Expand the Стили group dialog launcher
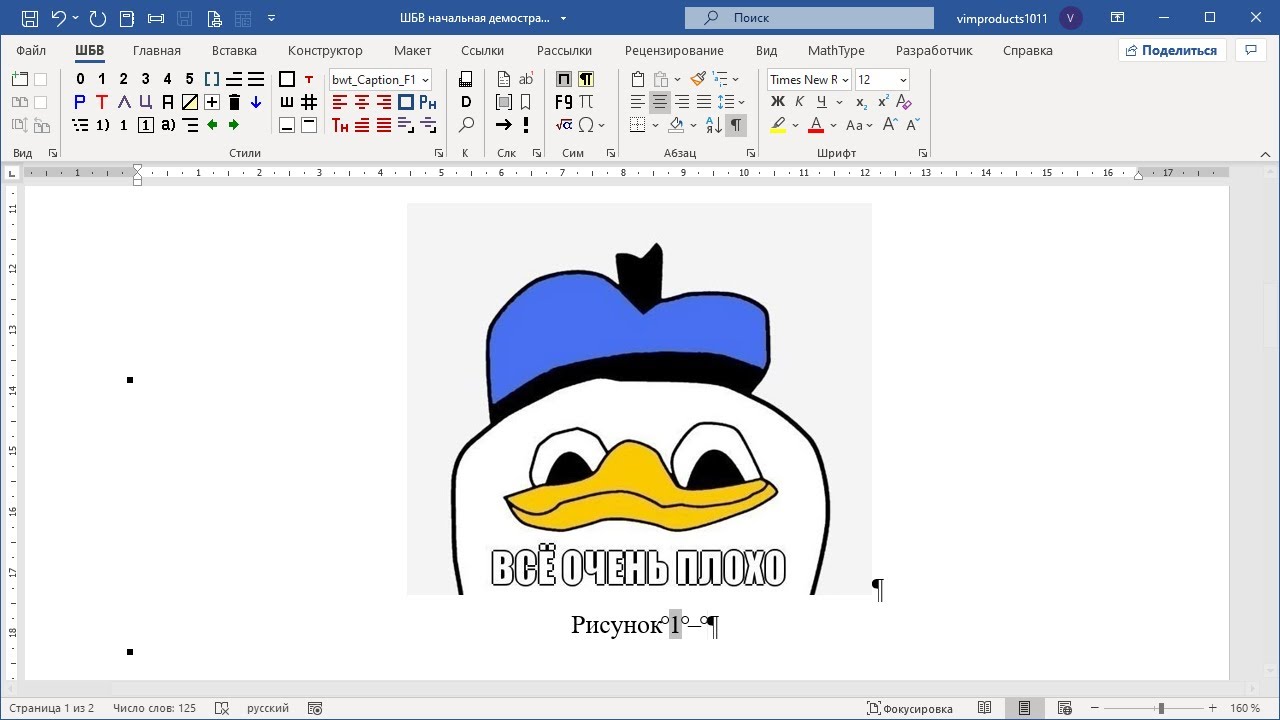The image size is (1280, 720). point(438,153)
